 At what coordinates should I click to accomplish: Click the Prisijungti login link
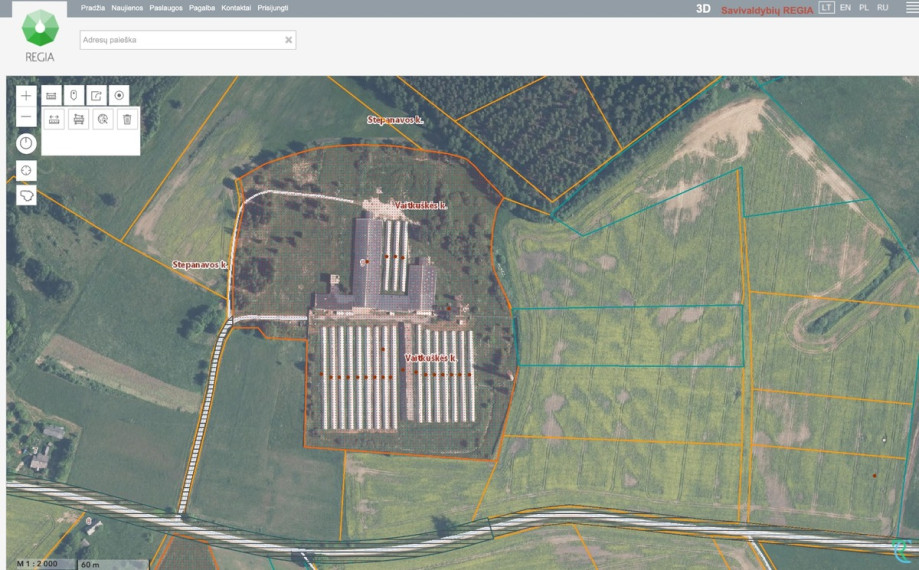pyautogui.click(x=273, y=8)
